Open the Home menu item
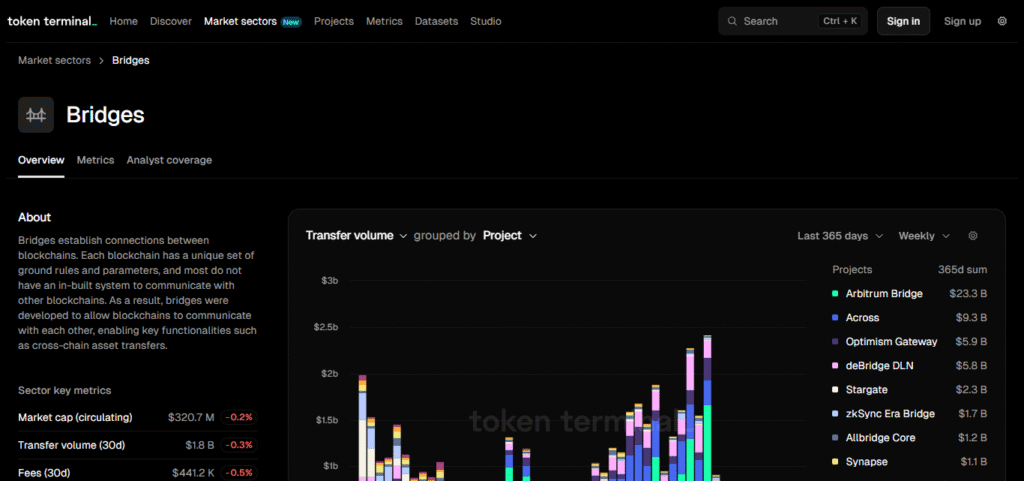 click(x=123, y=21)
